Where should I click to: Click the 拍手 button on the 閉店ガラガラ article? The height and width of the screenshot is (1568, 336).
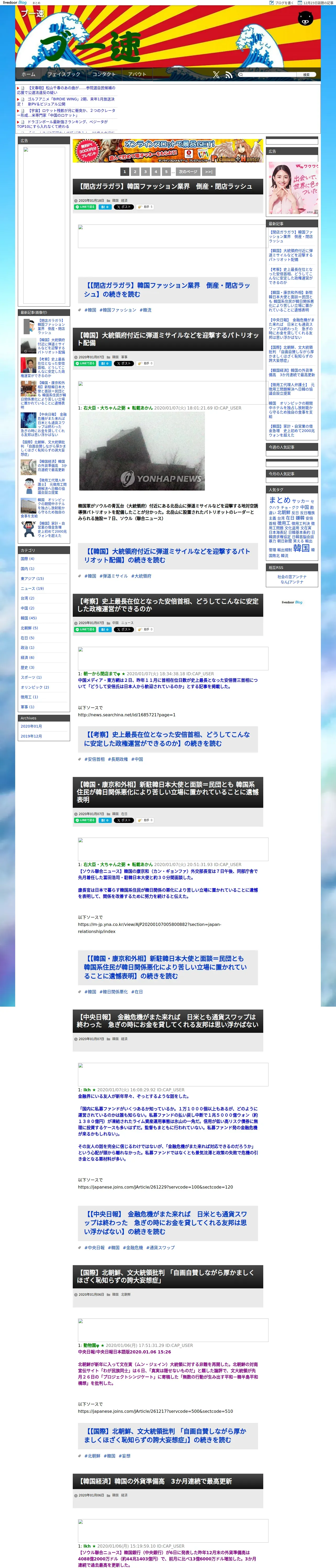pyautogui.click(x=146, y=207)
